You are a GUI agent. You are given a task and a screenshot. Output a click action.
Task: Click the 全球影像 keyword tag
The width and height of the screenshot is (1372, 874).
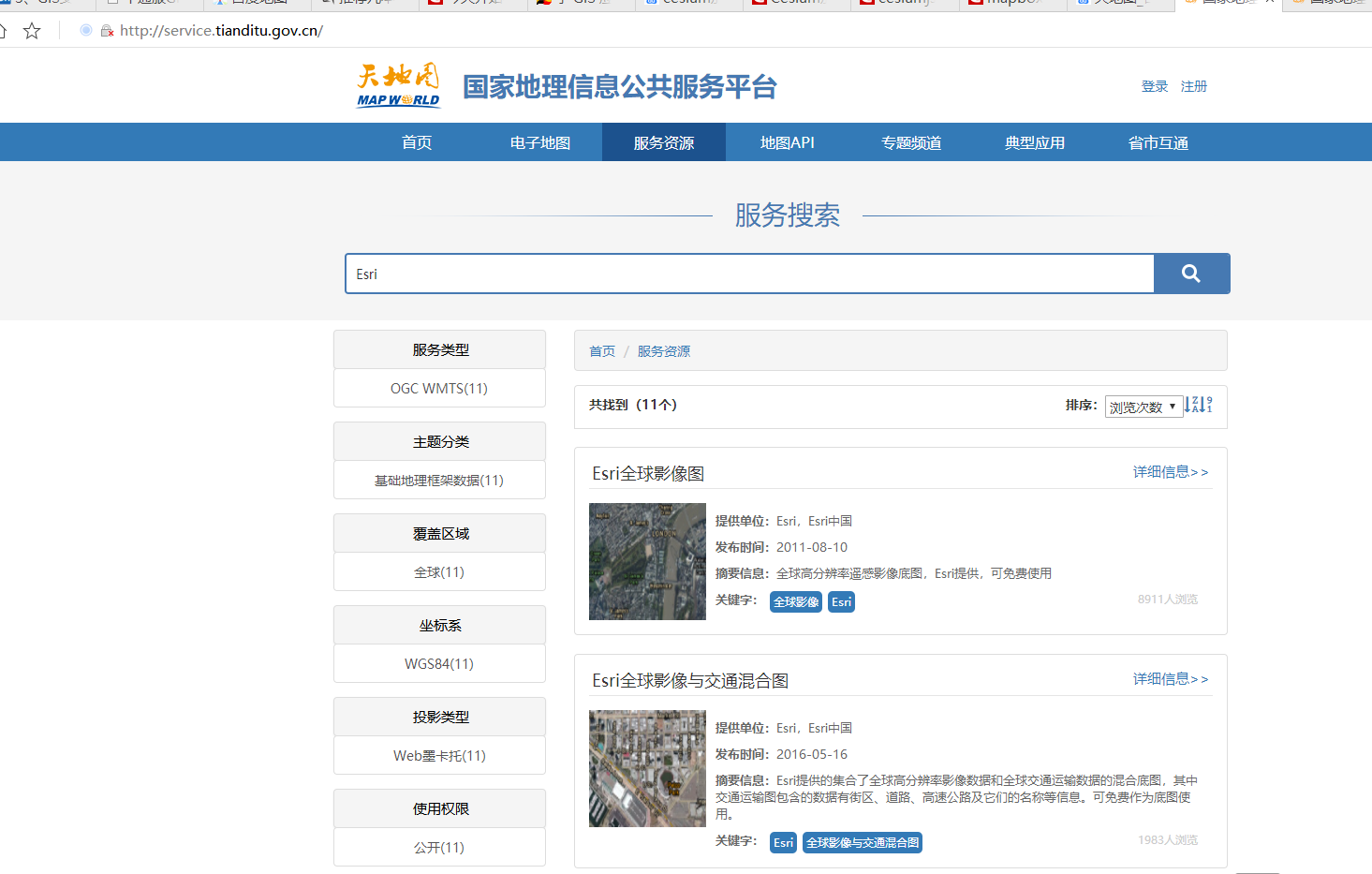tap(796, 601)
